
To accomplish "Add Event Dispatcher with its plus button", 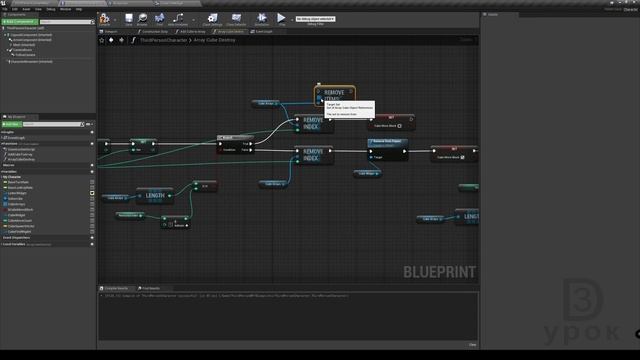I will coord(92,238).
